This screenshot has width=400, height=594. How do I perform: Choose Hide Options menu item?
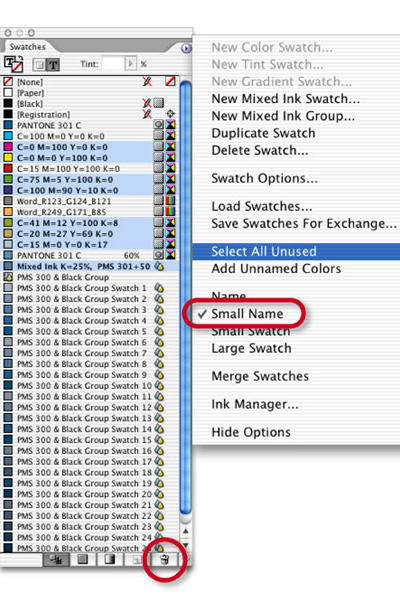pos(251,432)
